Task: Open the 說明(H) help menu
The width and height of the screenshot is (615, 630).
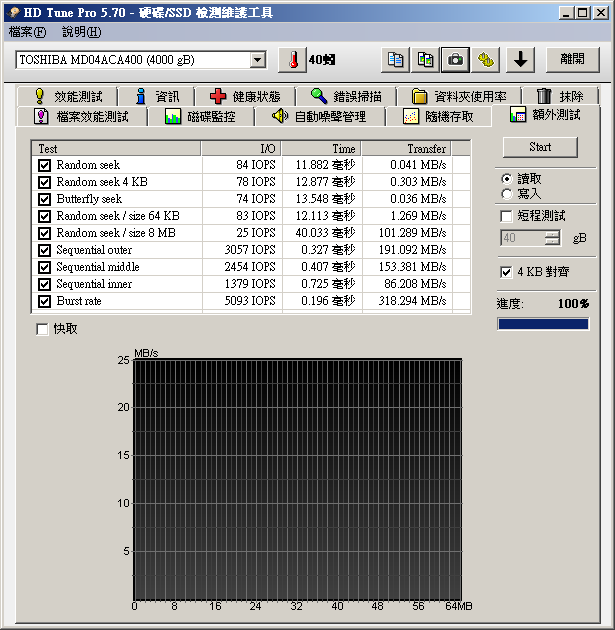Action: (x=82, y=32)
